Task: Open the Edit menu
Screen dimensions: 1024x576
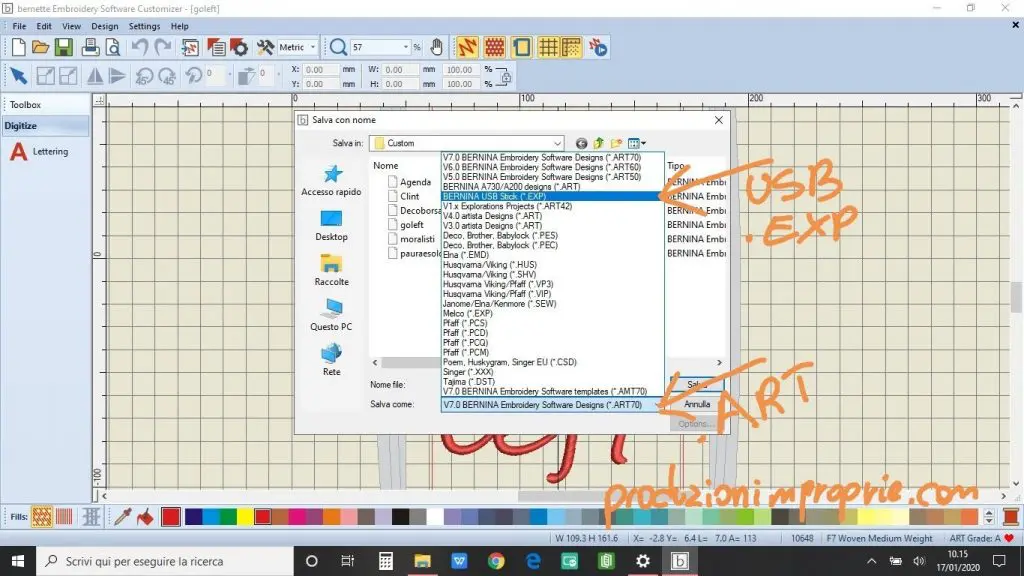Action: (x=44, y=26)
